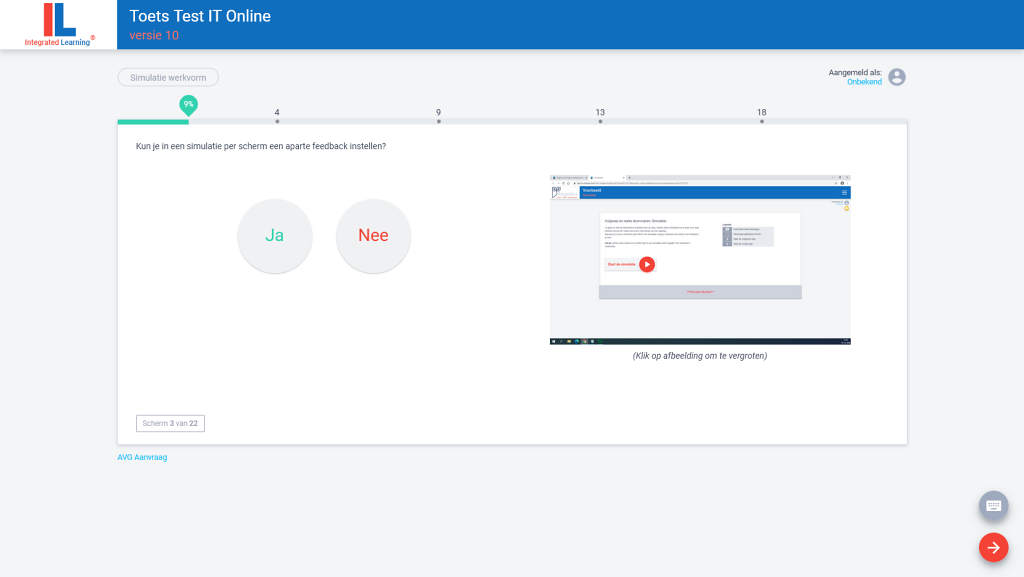Image resolution: width=1024 pixels, height=577 pixels.
Task: Click the Simulatie werkvorm chip
Action: (x=168, y=77)
